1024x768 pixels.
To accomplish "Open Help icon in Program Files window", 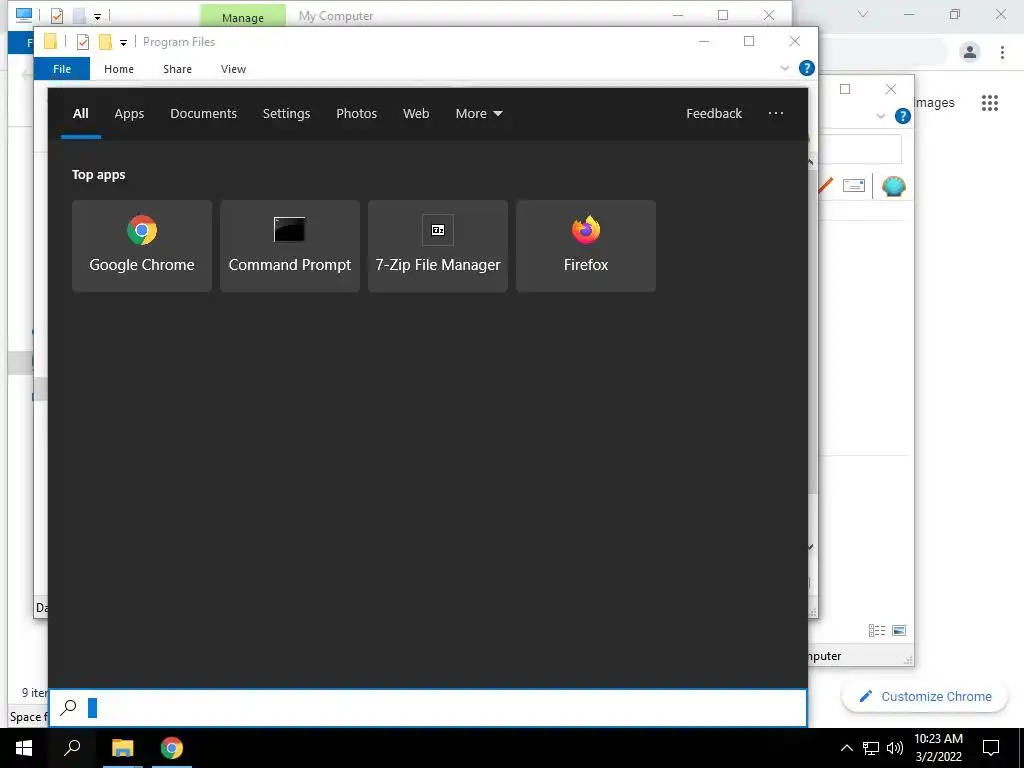I will (x=807, y=68).
